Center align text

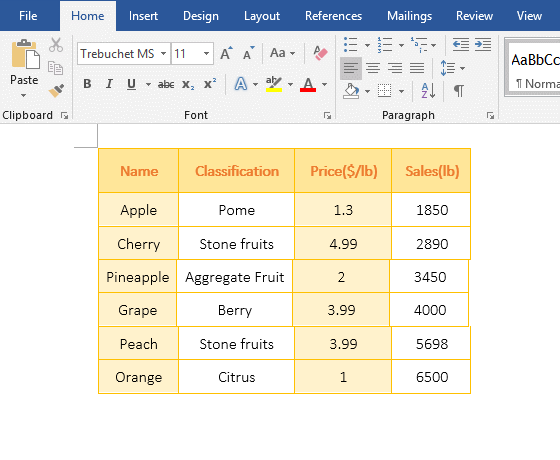(373, 68)
